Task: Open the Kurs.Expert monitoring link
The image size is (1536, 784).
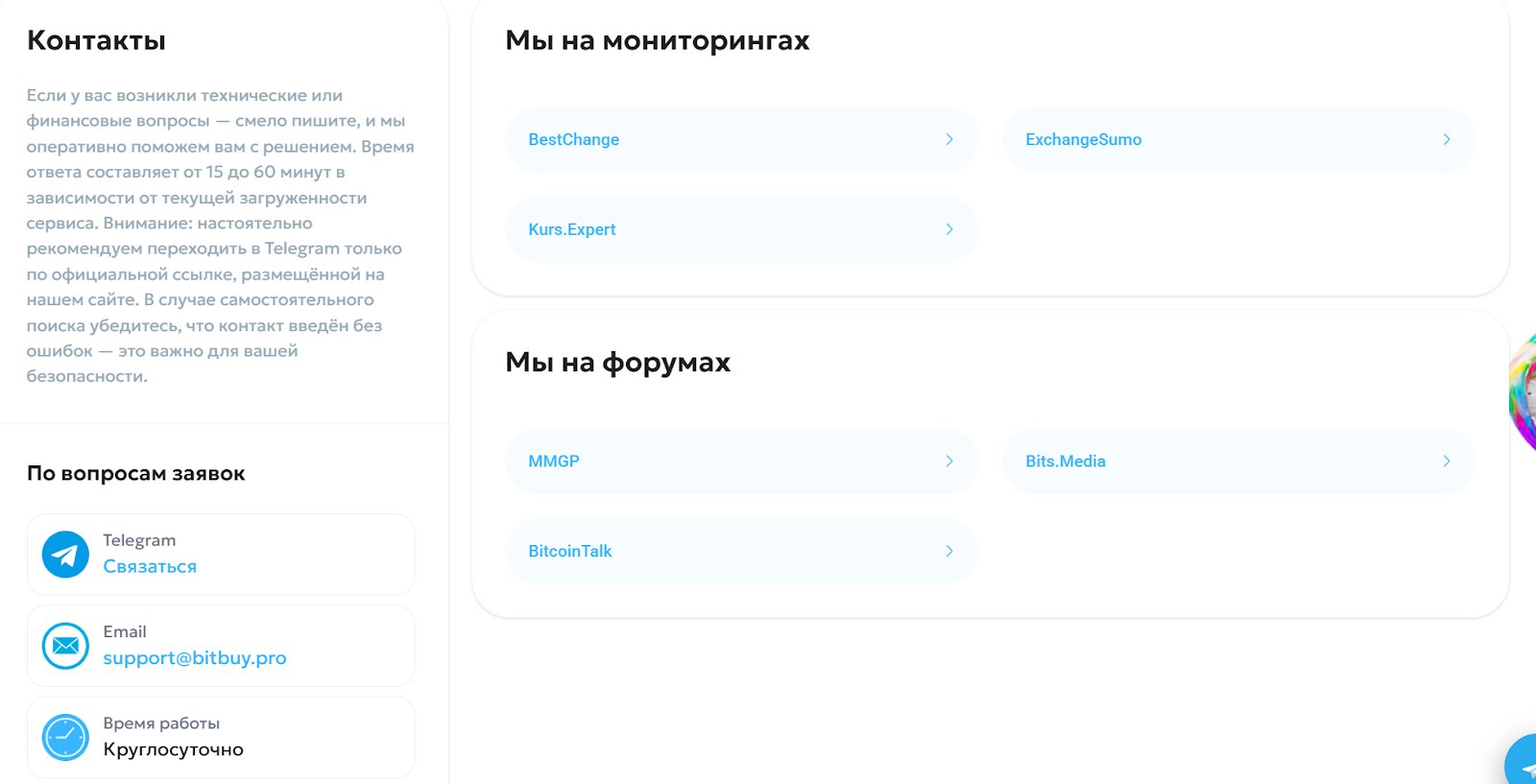Action: pyautogui.click(x=741, y=229)
